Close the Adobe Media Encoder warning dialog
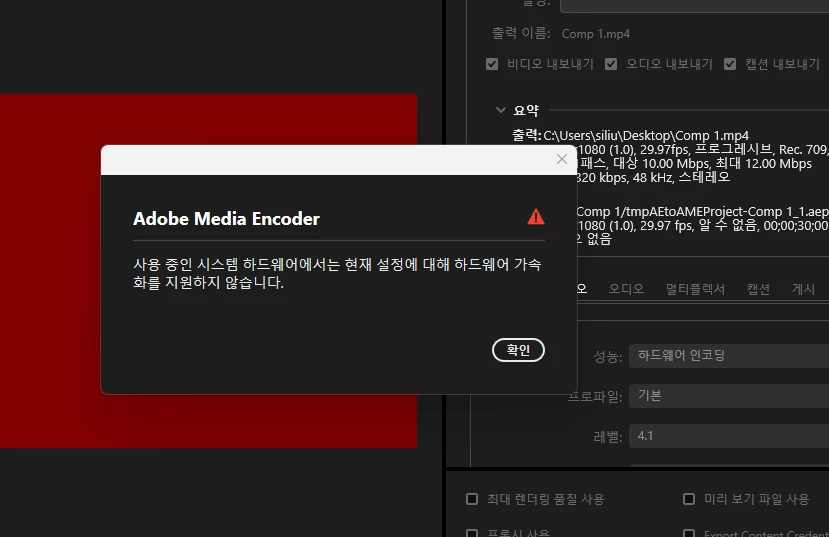 click(x=561, y=159)
